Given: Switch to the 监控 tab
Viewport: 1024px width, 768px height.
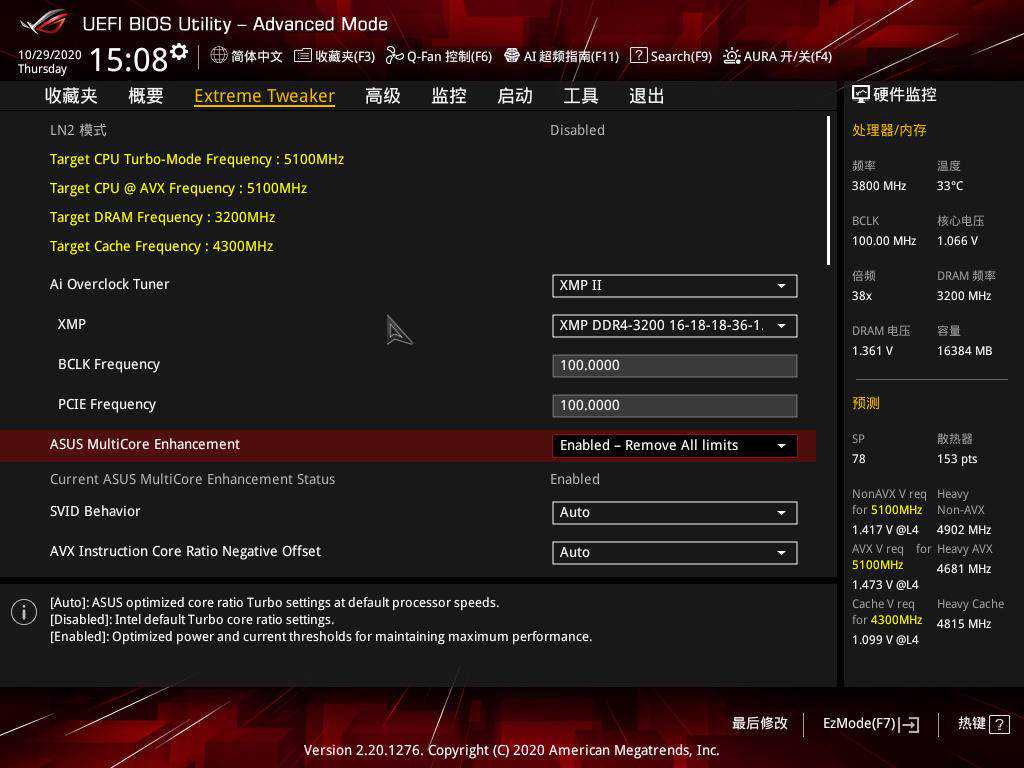Looking at the screenshot, I should (x=449, y=96).
